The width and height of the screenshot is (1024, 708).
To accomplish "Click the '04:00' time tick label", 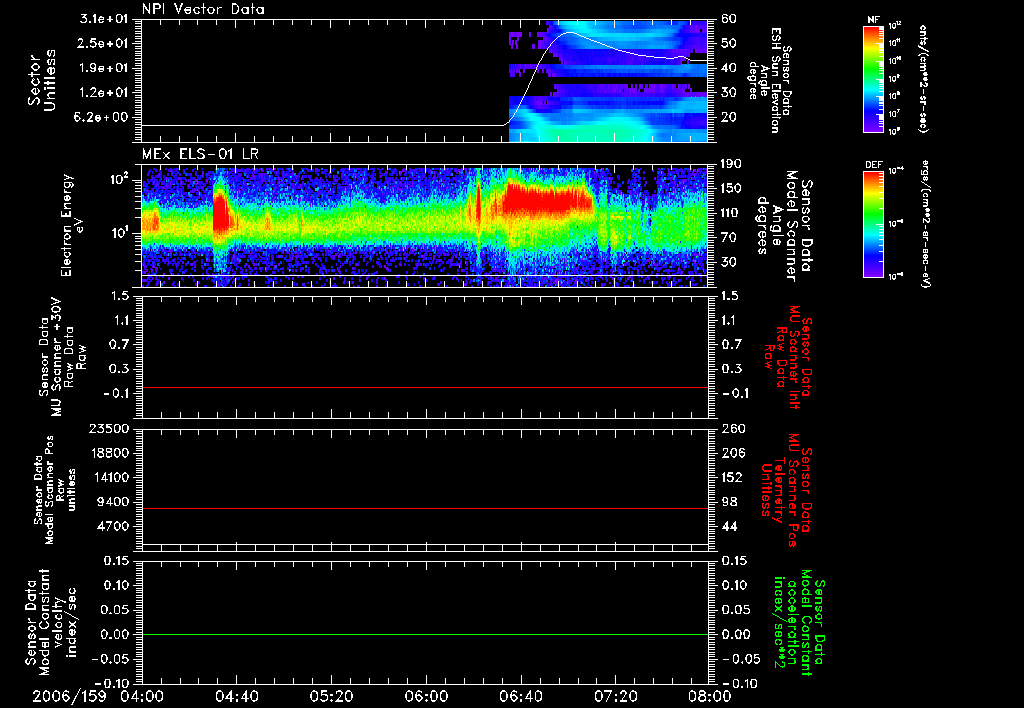I will 142,696.
